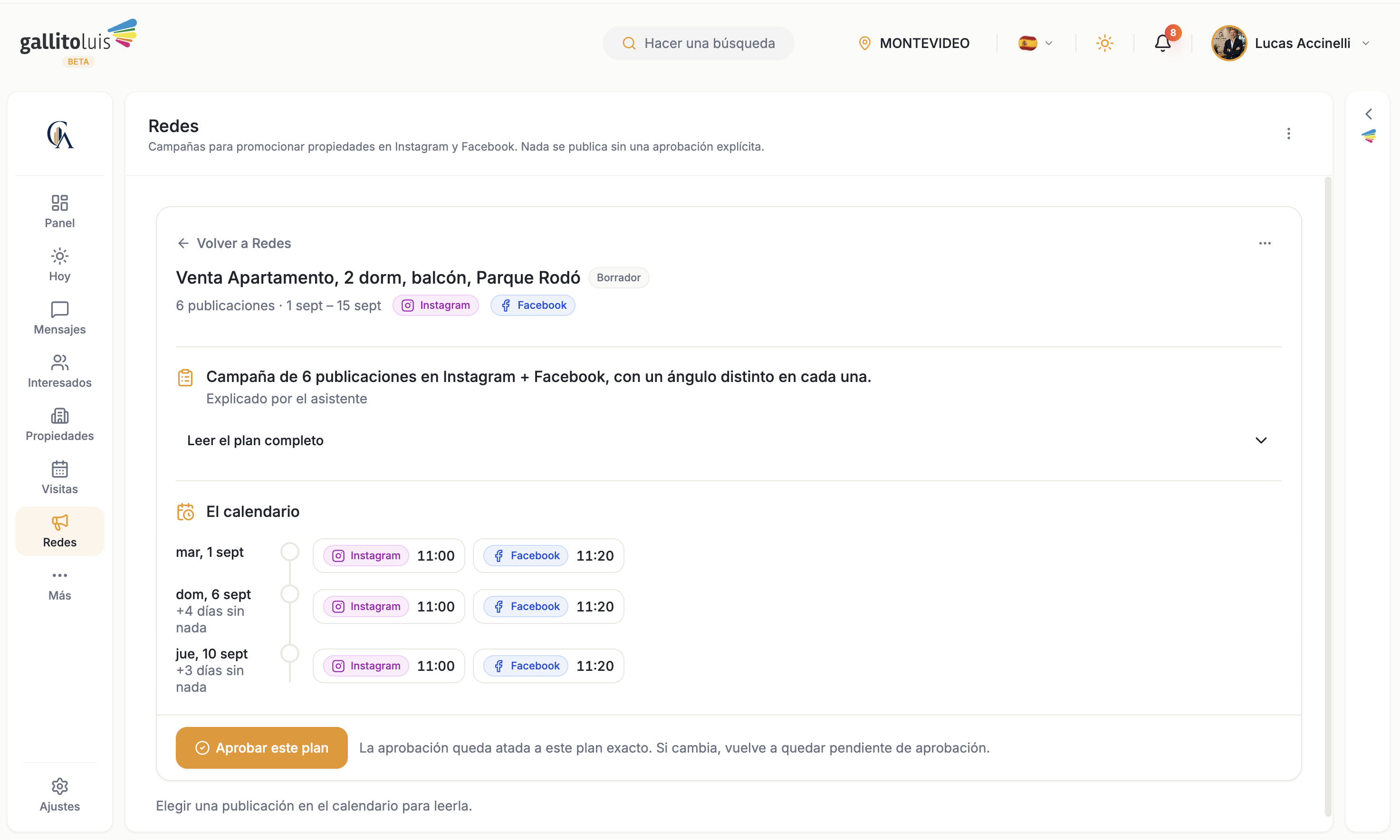Screen dimensions: 1400x840
Task: Click timeline marker for jue, 10 sept
Action: click(x=290, y=653)
